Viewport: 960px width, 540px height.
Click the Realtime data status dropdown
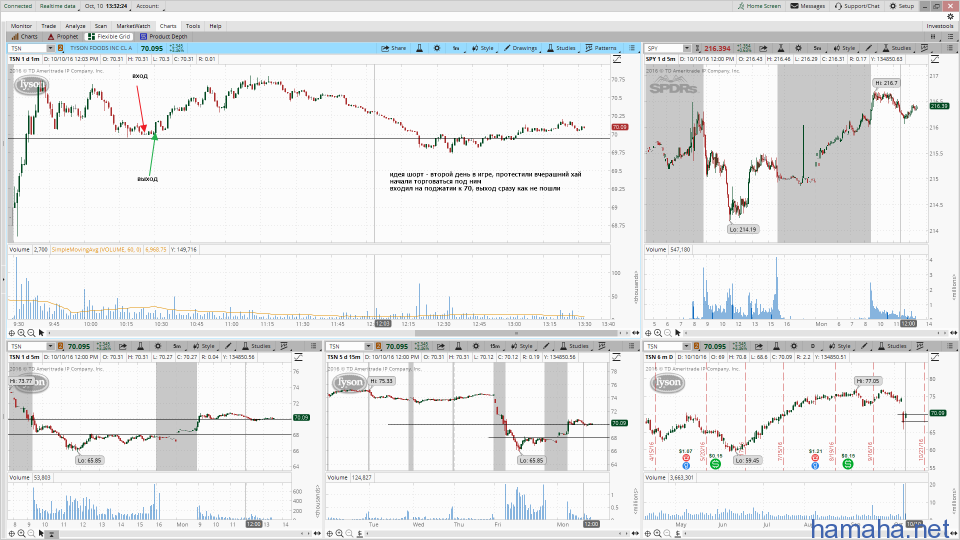pyautogui.click(x=58, y=6)
